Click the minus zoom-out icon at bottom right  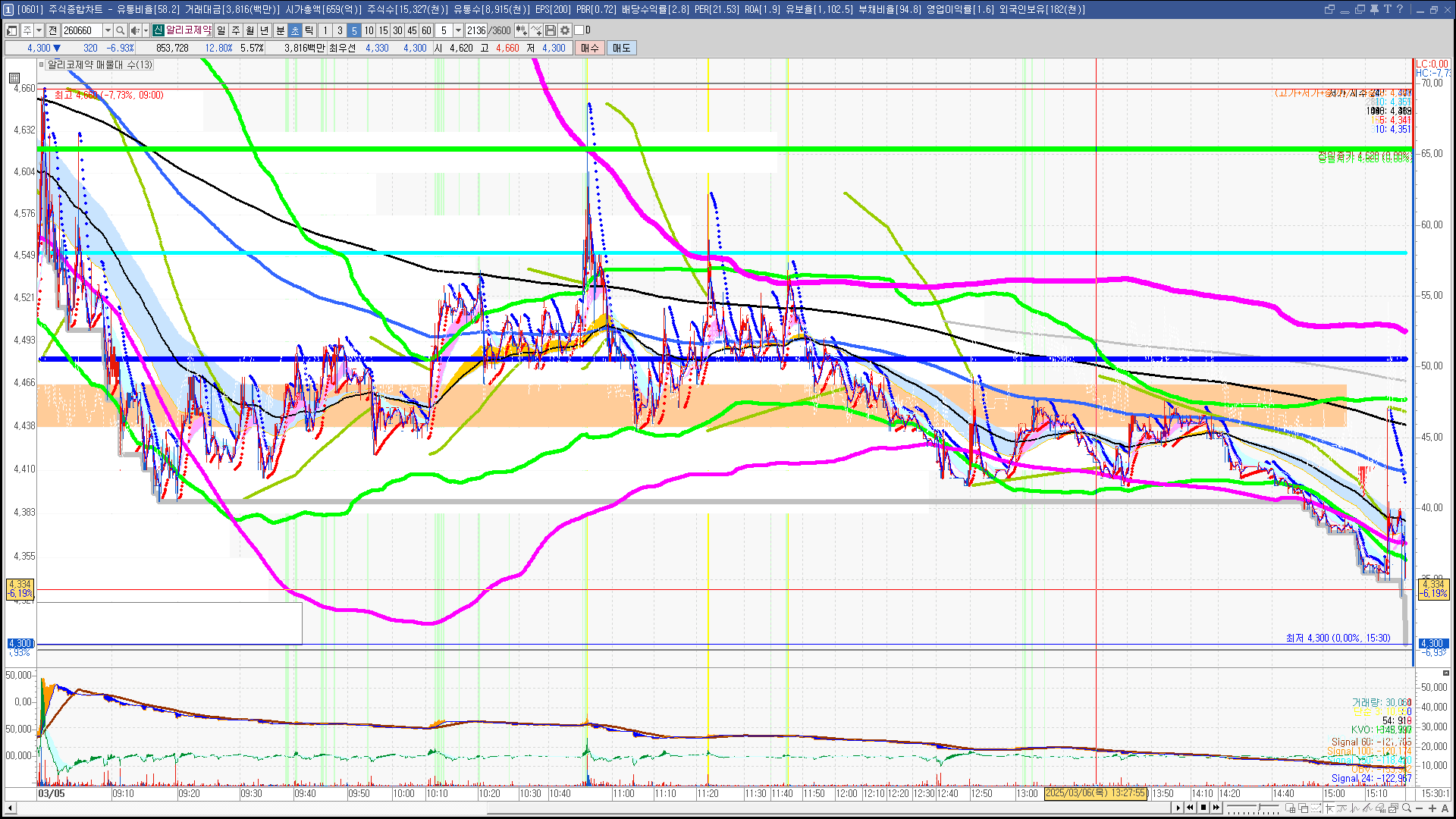[1420, 808]
